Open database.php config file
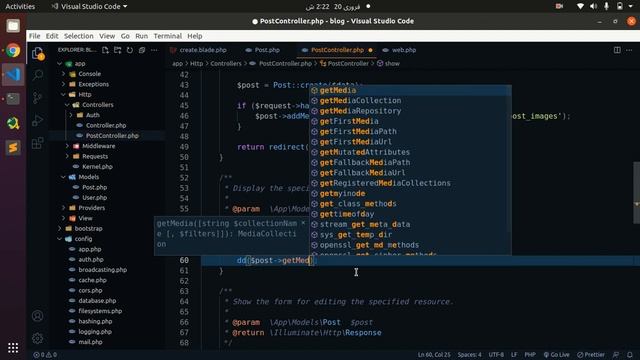This screenshot has width=640, height=360. [x=97, y=301]
